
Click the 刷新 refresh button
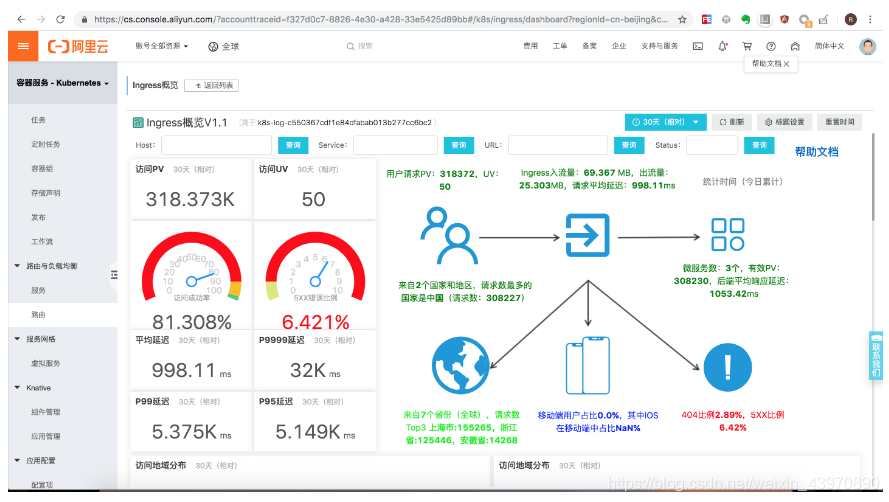click(x=731, y=122)
